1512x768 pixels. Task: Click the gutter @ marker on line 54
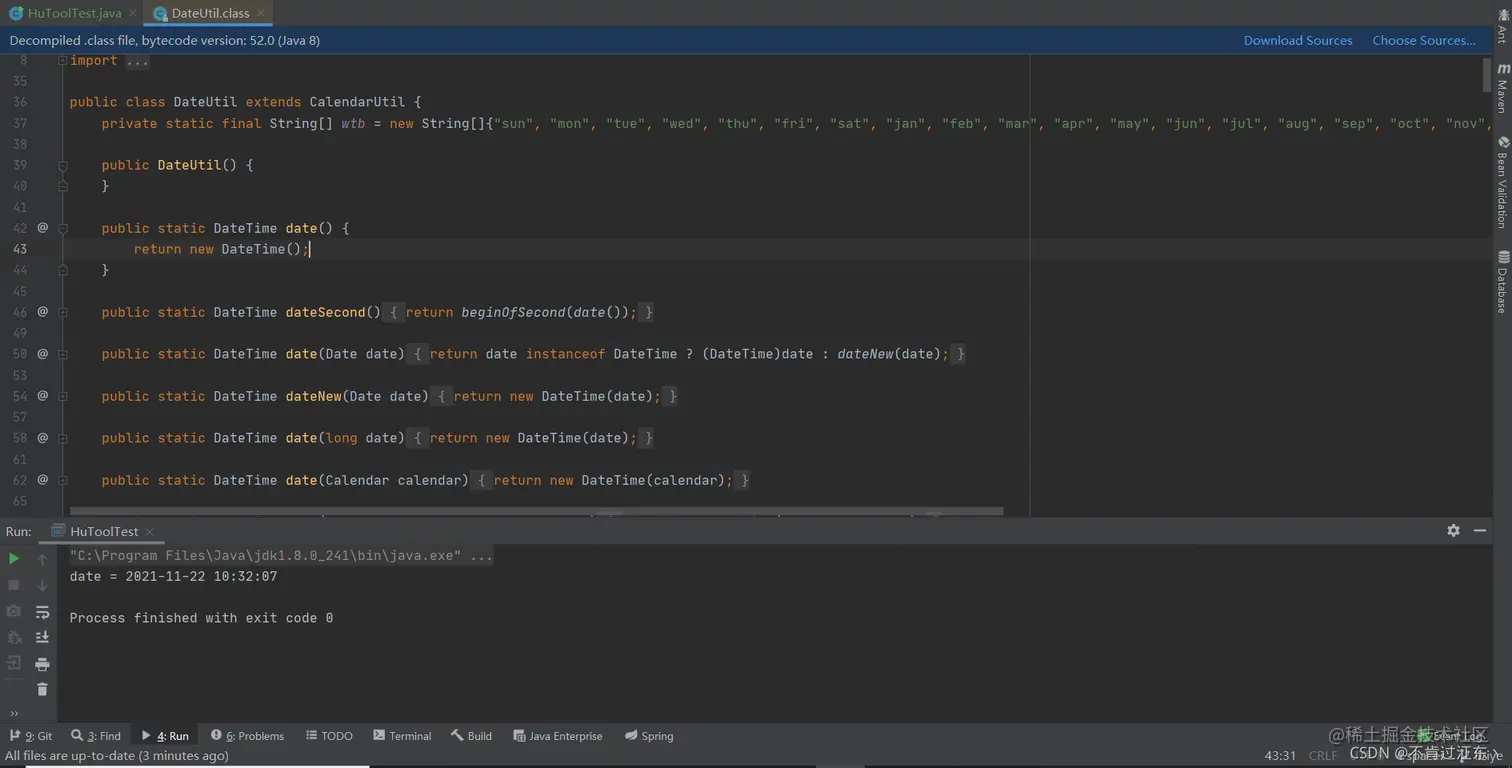(43, 396)
